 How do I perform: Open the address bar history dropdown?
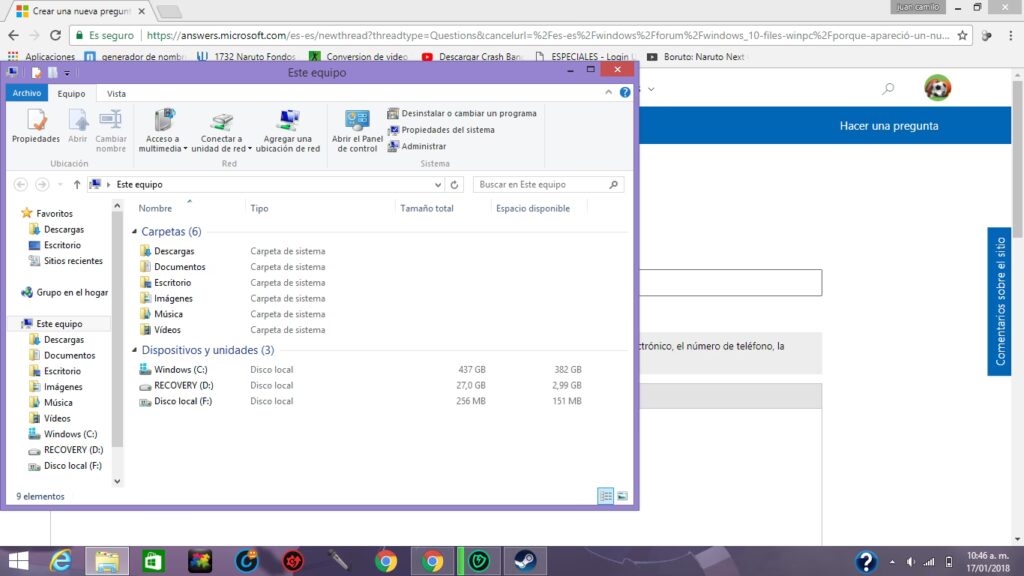tap(438, 185)
